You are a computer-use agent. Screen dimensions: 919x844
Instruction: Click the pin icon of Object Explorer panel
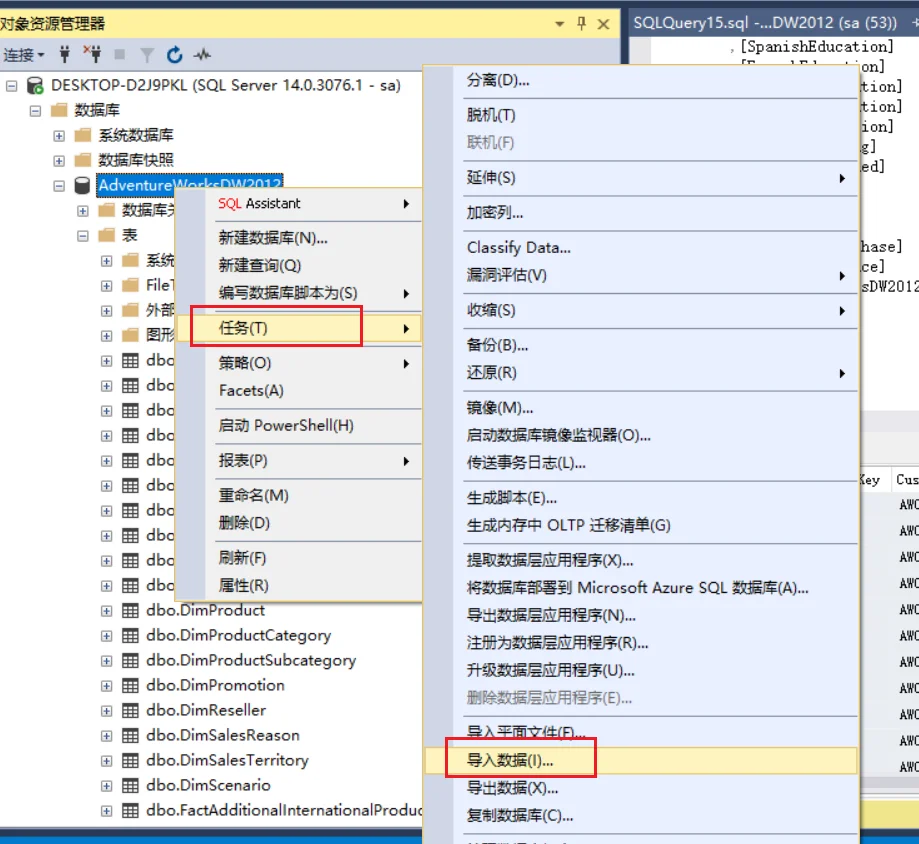click(x=581, y=23)
